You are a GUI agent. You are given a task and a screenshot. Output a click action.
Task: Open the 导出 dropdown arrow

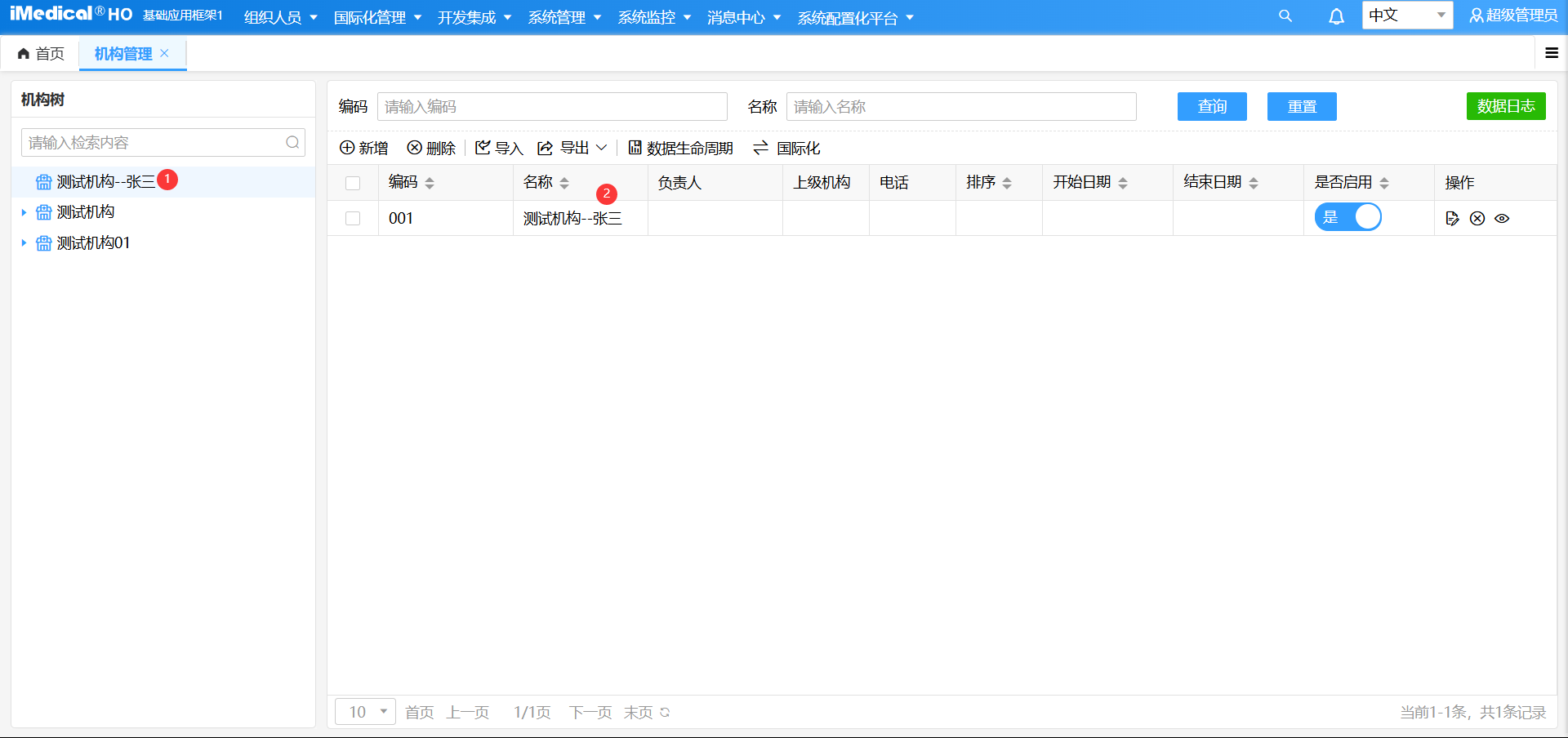point(602,148)
